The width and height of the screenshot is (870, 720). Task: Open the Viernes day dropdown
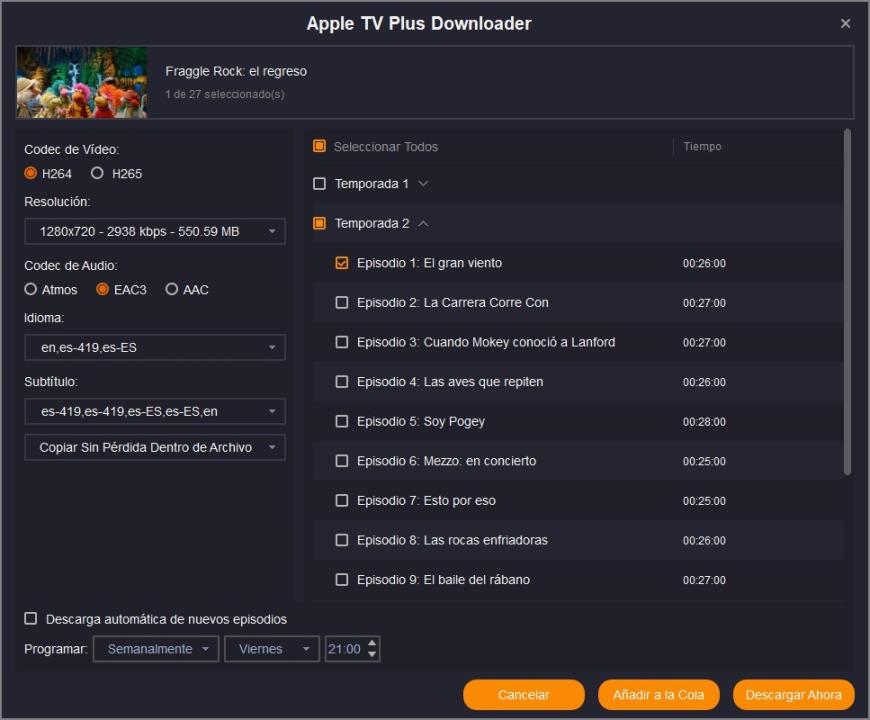(x=272, y=649)
